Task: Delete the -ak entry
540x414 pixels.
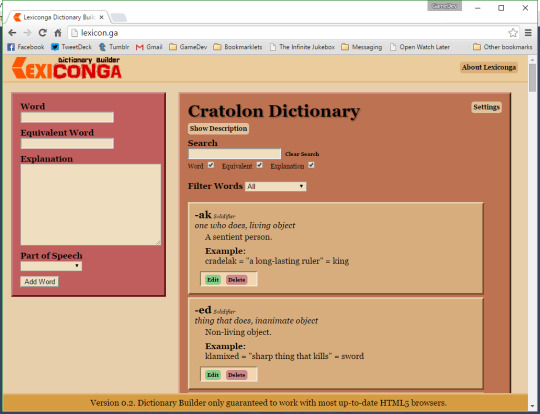Action: [x=237, y=280]
